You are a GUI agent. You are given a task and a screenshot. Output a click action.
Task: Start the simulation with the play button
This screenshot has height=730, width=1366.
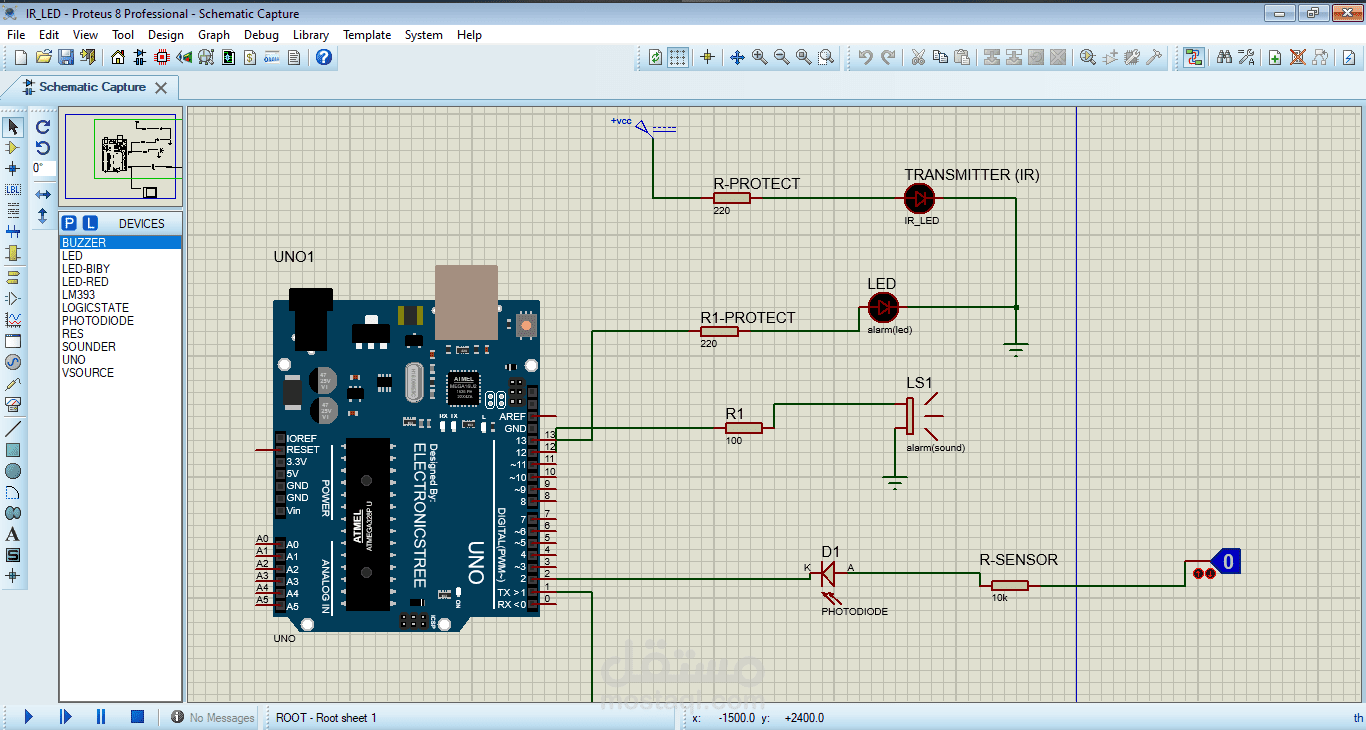click(x=28, y=717)
